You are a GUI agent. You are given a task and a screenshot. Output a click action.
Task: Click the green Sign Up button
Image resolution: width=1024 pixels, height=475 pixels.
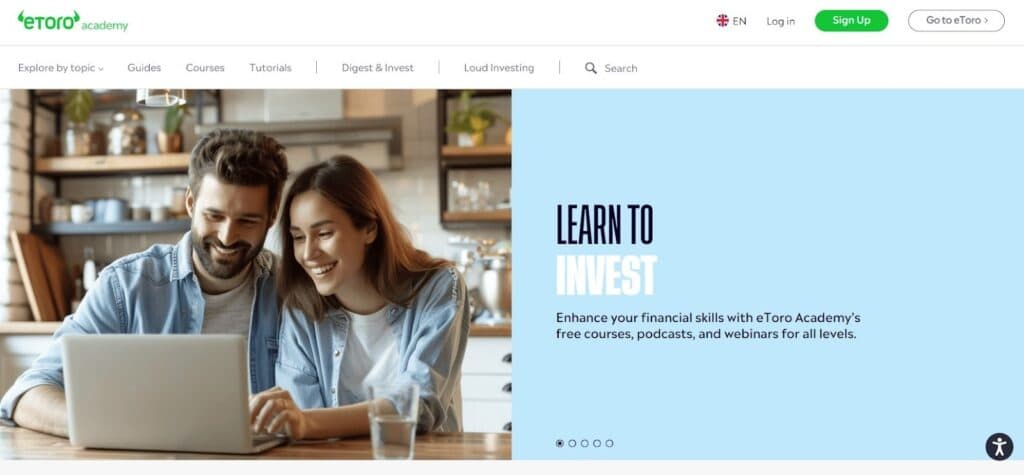click(851, 20)
